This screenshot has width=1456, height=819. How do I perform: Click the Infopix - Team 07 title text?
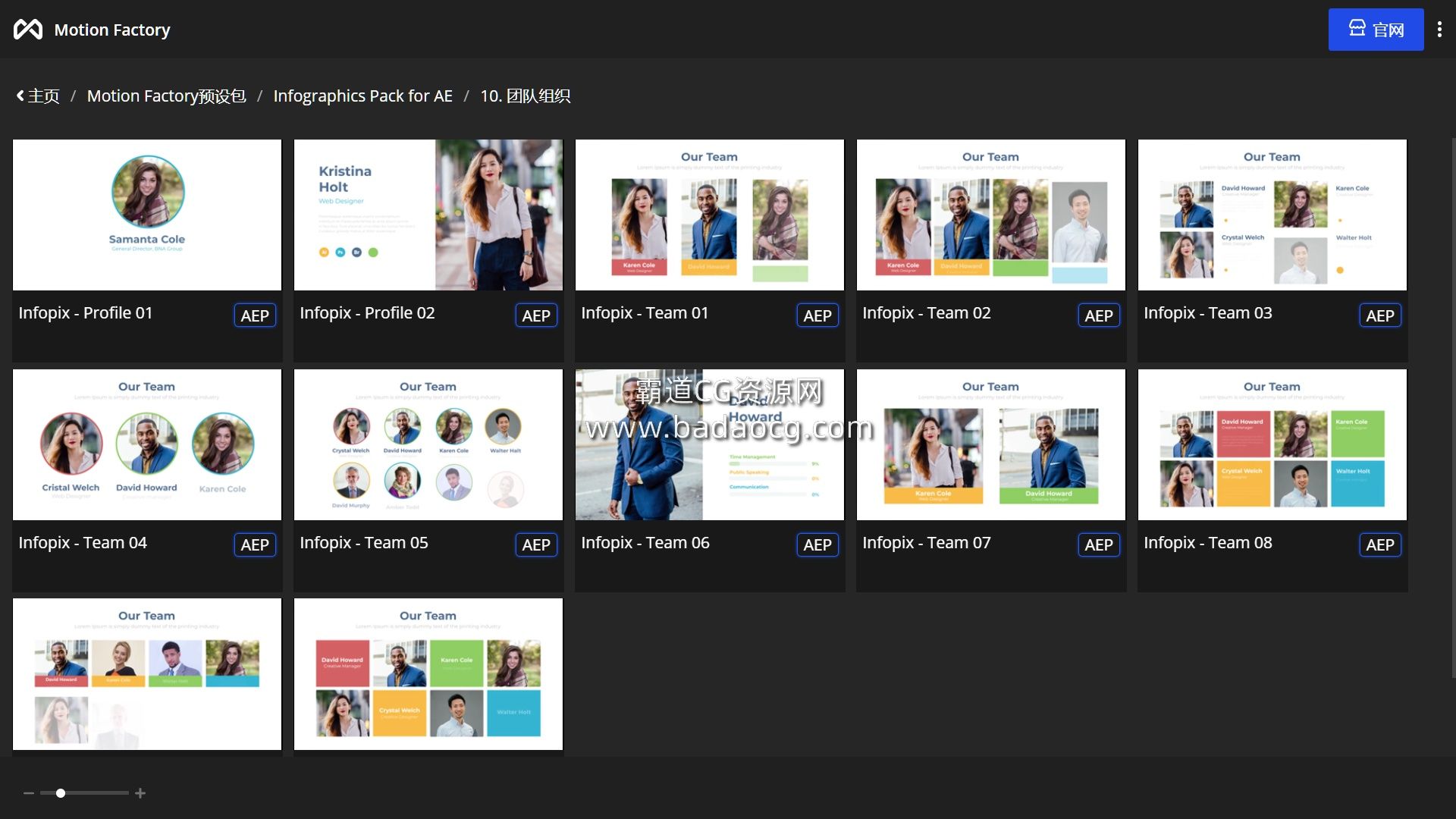[927, 543]
